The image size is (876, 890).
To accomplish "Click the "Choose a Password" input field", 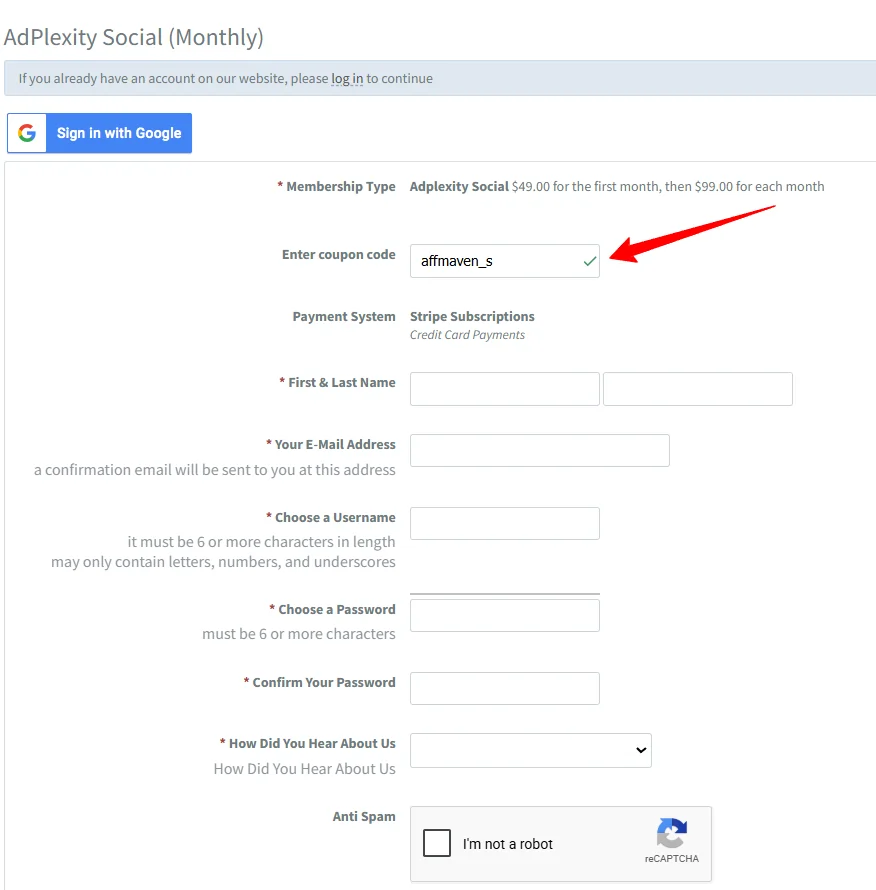I will (x=504, y=614).
